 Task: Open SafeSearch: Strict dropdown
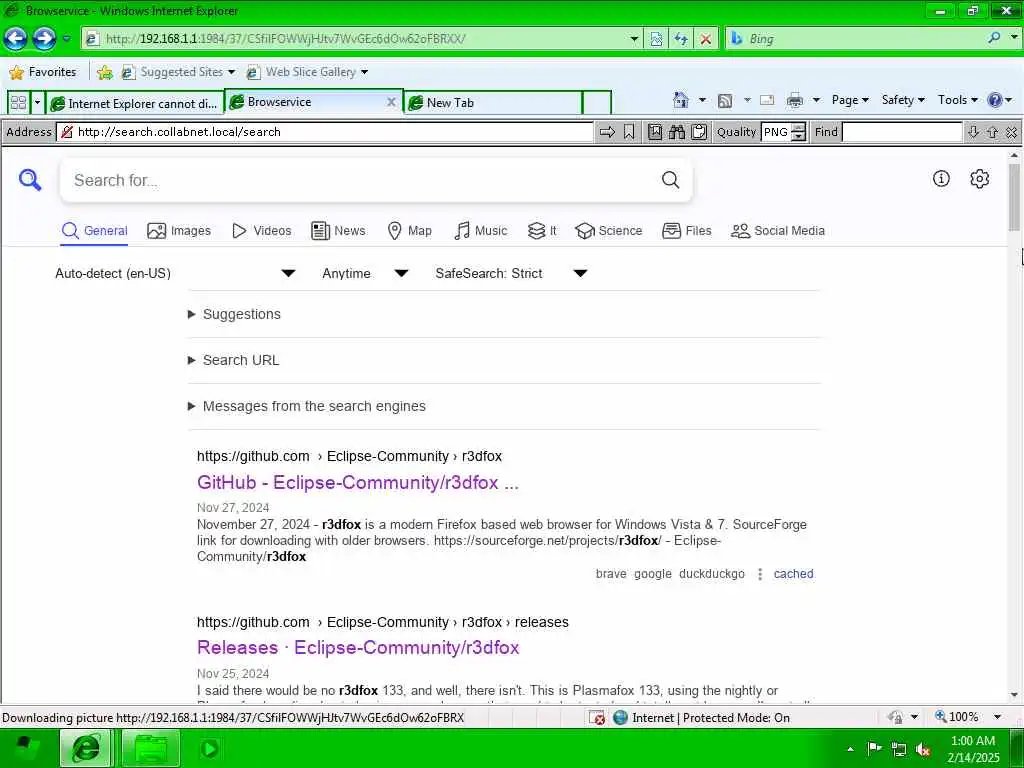coord(511,274)
